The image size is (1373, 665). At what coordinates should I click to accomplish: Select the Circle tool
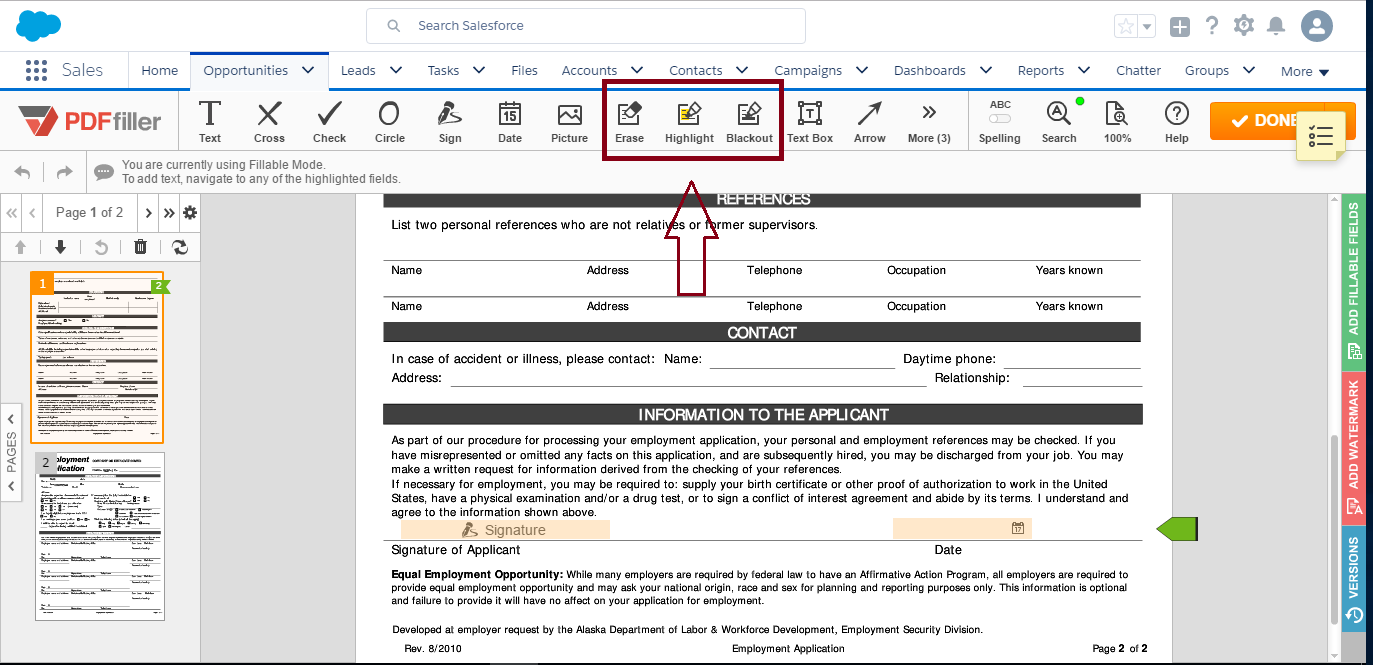coord(390,122)
